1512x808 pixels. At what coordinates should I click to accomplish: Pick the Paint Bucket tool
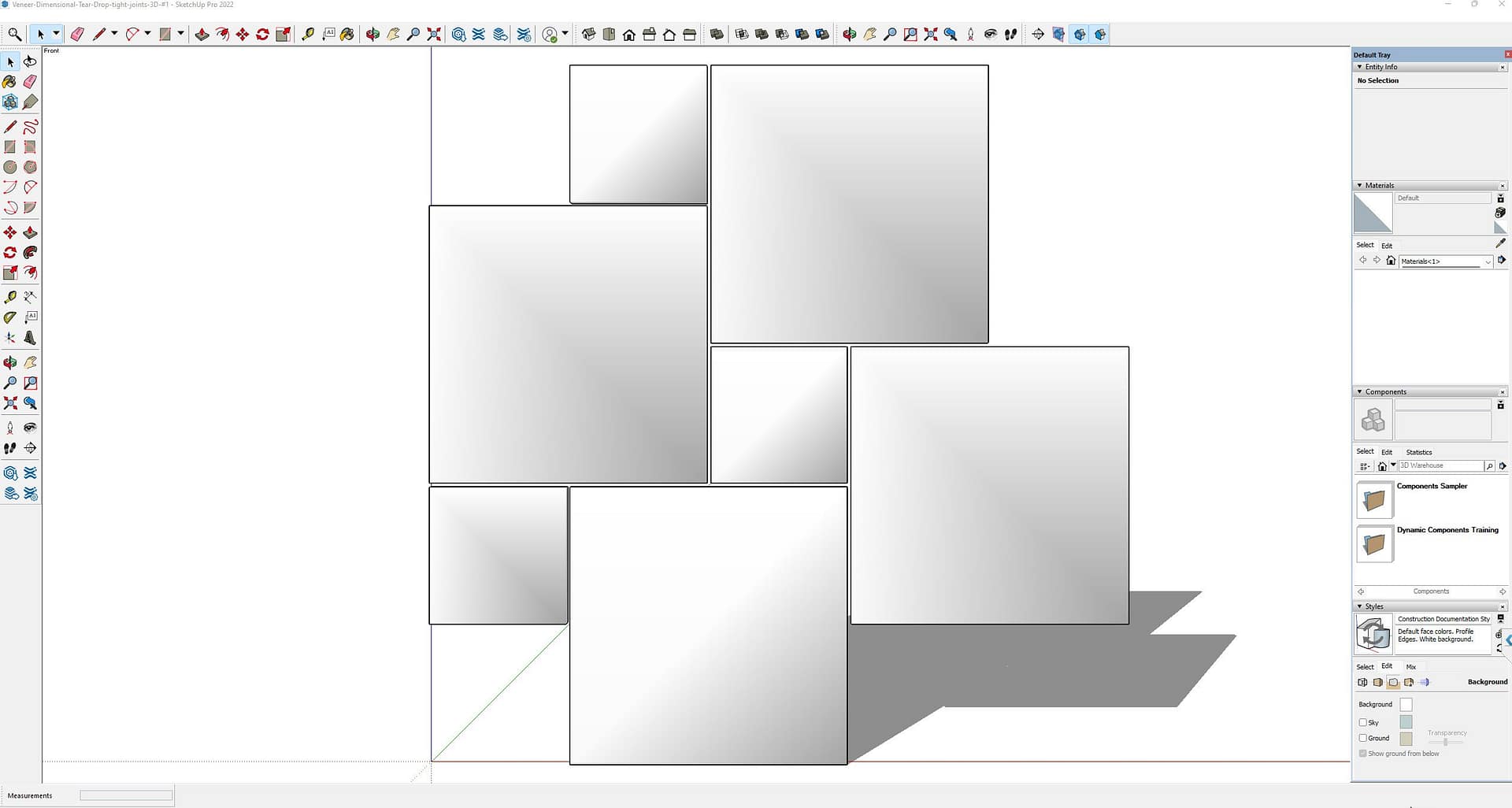click(346, 34)
